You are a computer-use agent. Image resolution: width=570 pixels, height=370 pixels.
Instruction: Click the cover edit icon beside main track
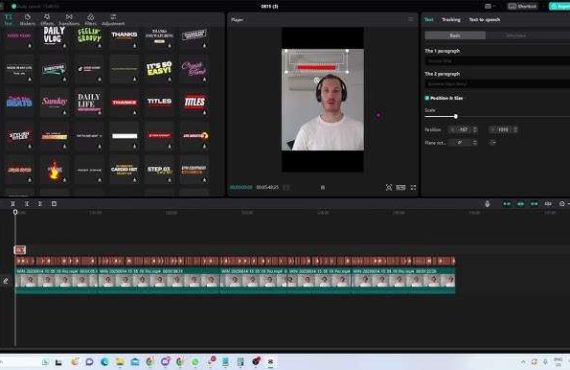tap(6, 281)
